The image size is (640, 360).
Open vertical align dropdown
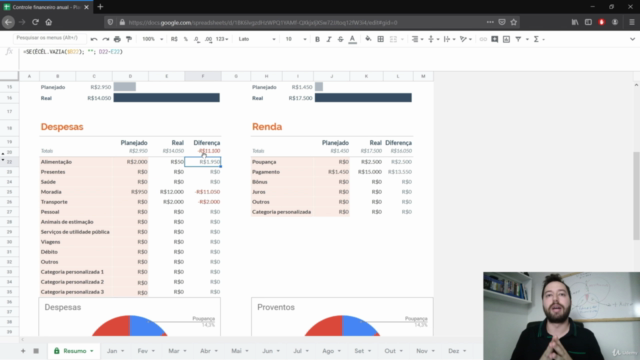pyautogui.click(x=433, y=39)
